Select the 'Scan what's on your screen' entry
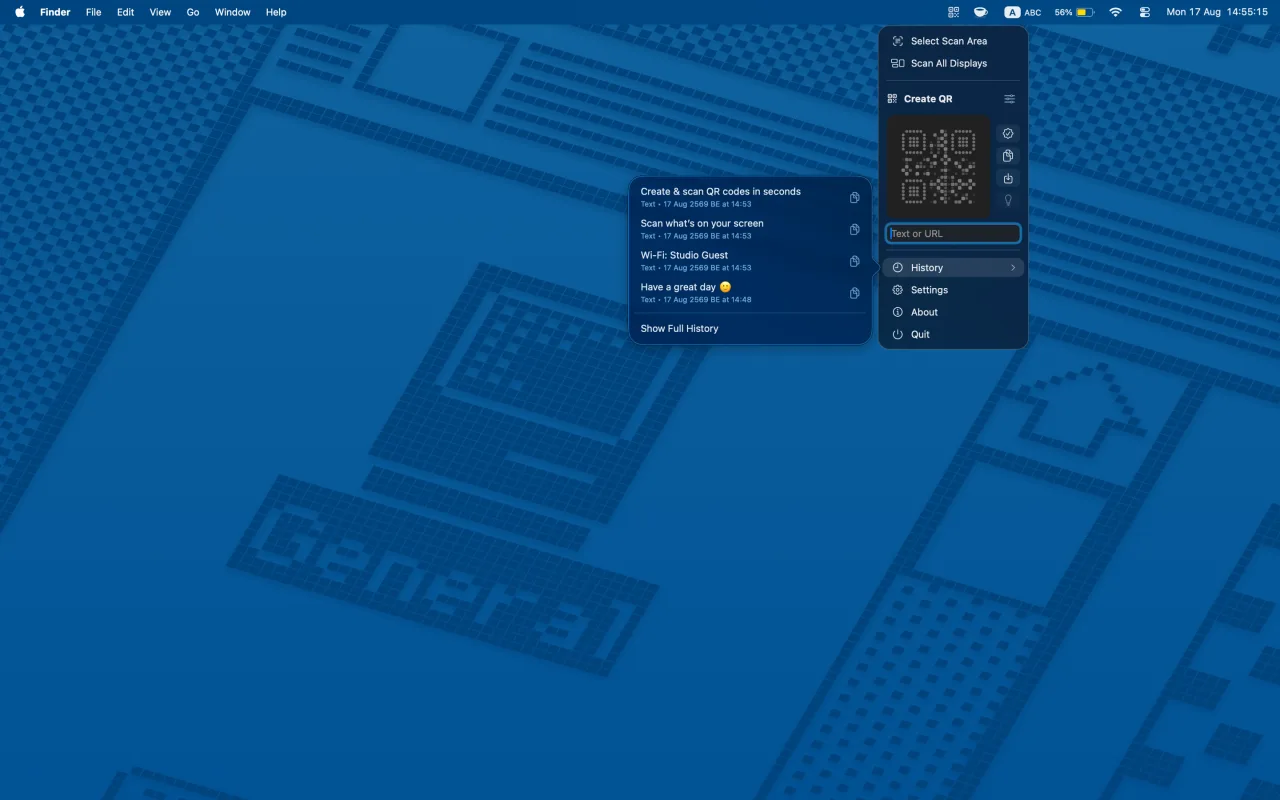This screenshot has width=1280, height=800. click(750, 229)
